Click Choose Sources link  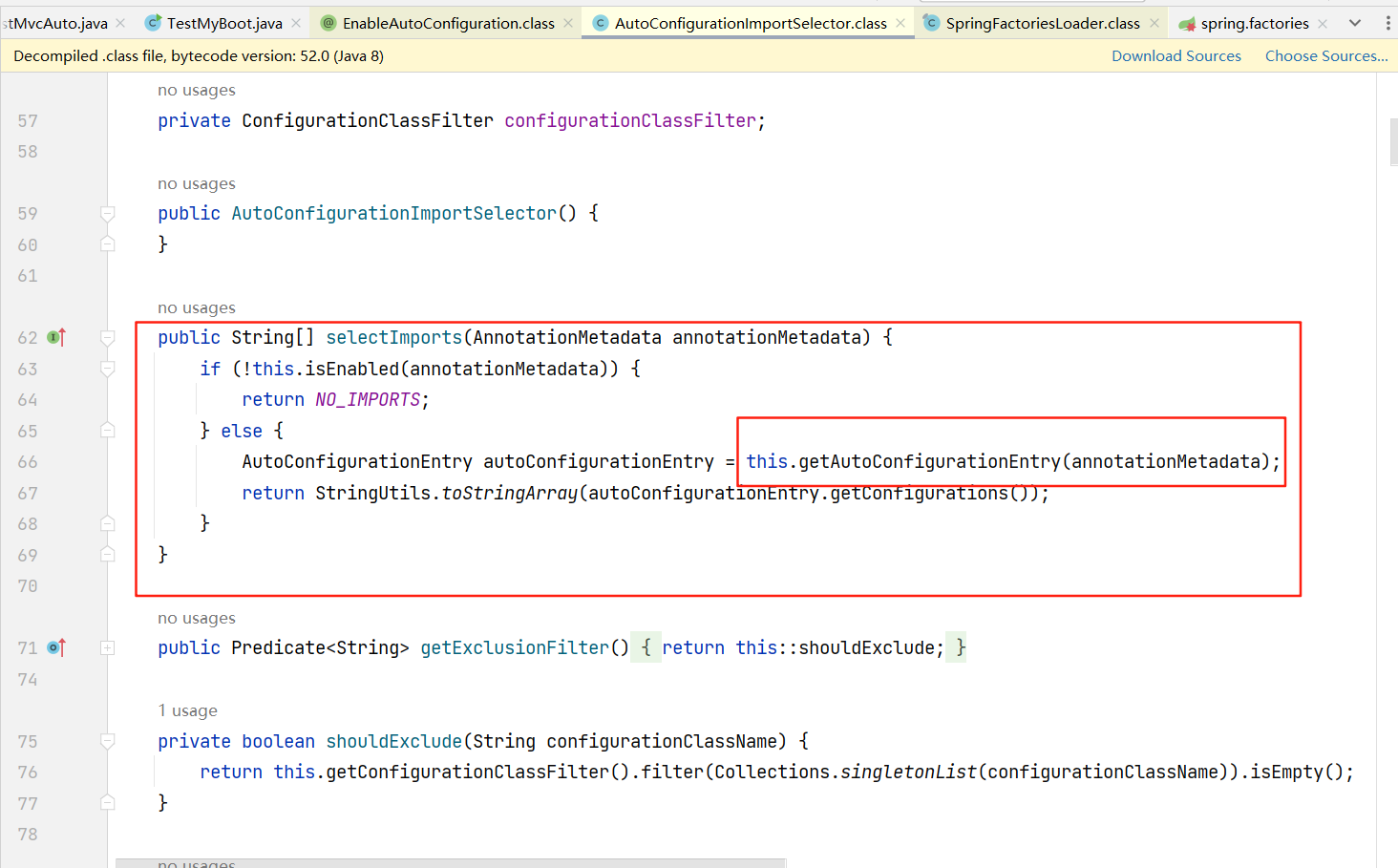[1326, 56]
